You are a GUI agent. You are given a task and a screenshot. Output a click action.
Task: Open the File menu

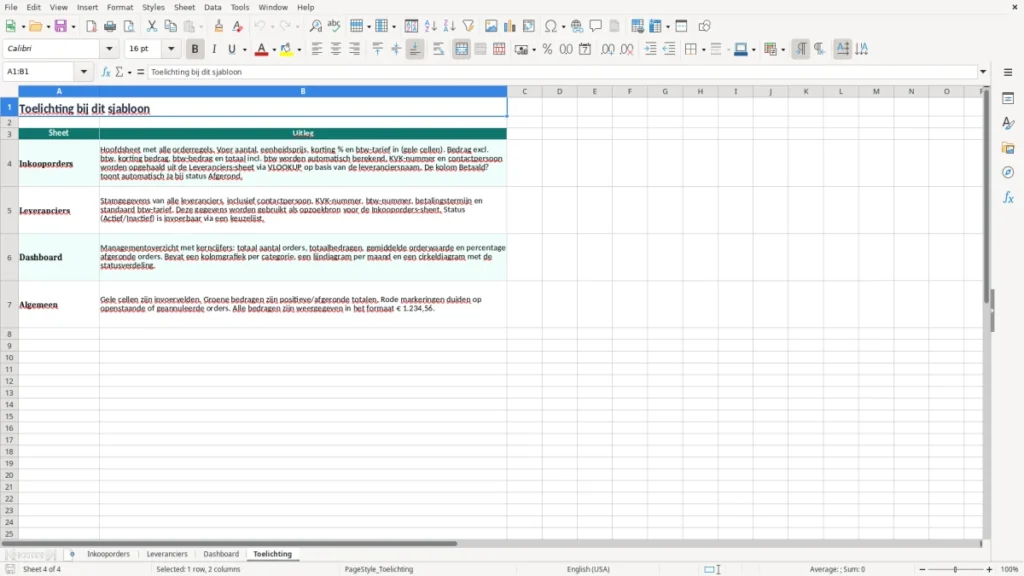[x=11, y=7]
